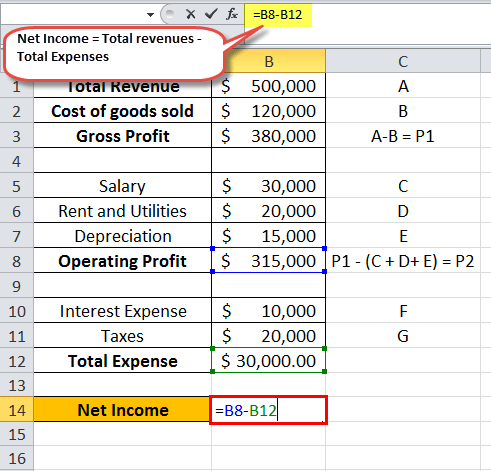Select the Total Expense $30,000.00 cell
Image resolution: width=491 pixels, height=471 pixels.
(269, 360)
